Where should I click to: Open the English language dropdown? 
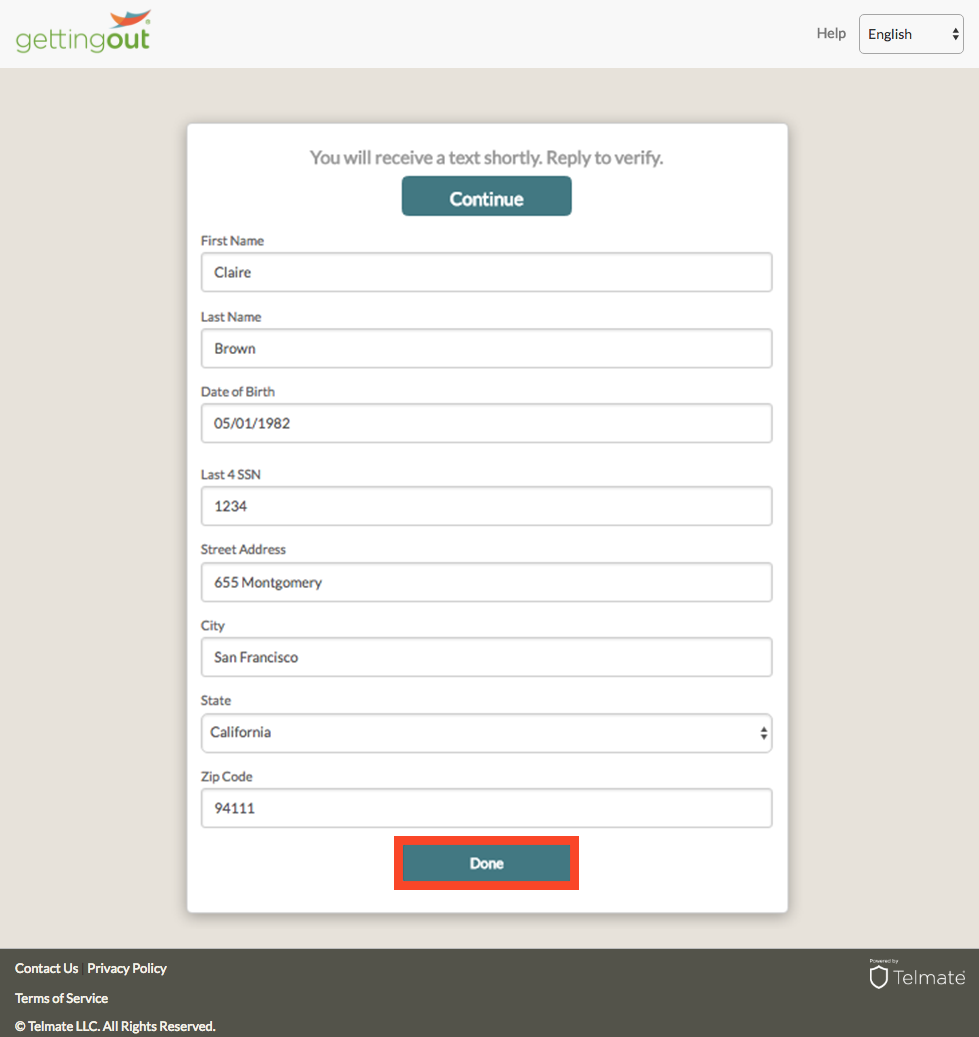(x=911, y=34)
